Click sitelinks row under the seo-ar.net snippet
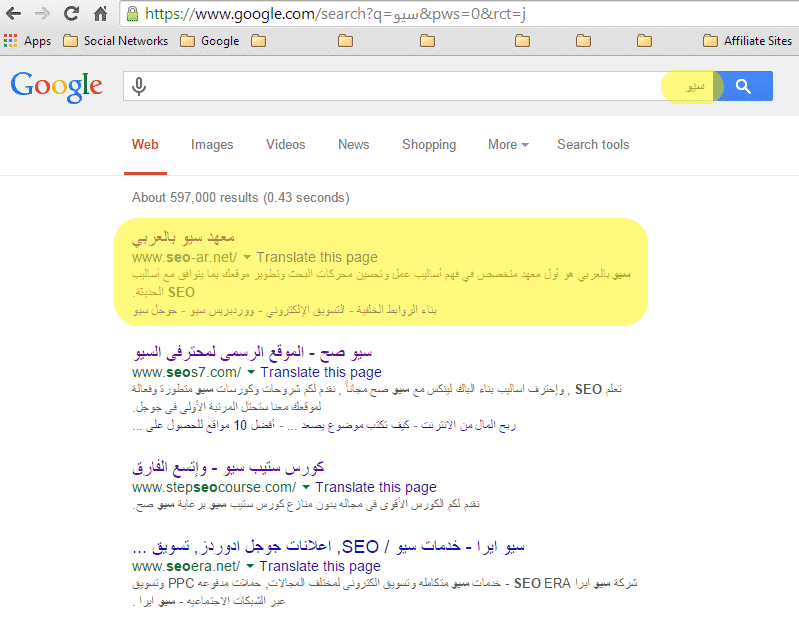Viewport: 799px width, 628px height. [x=285, y=310]
